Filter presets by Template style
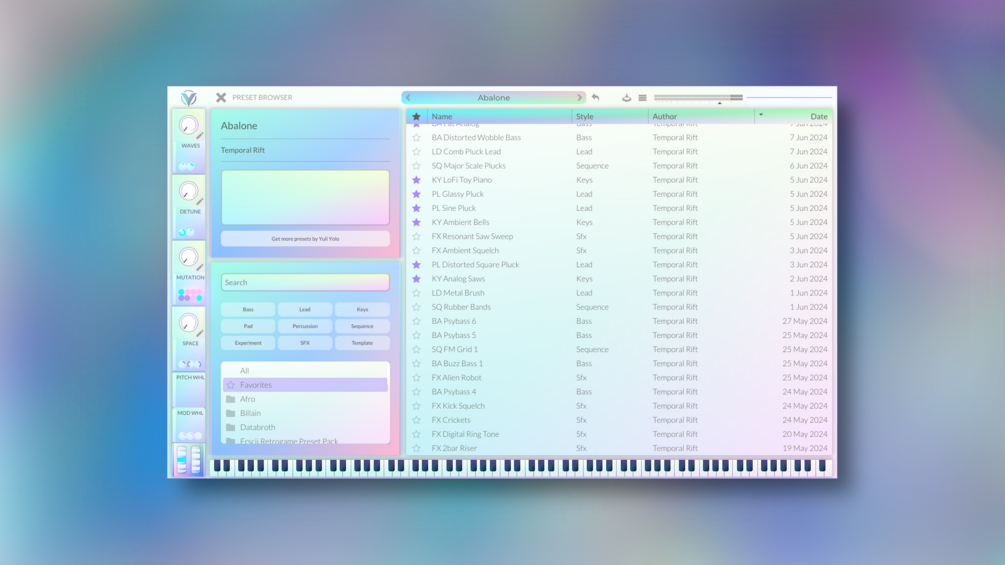1005x565 pixels. coord(362,343)
